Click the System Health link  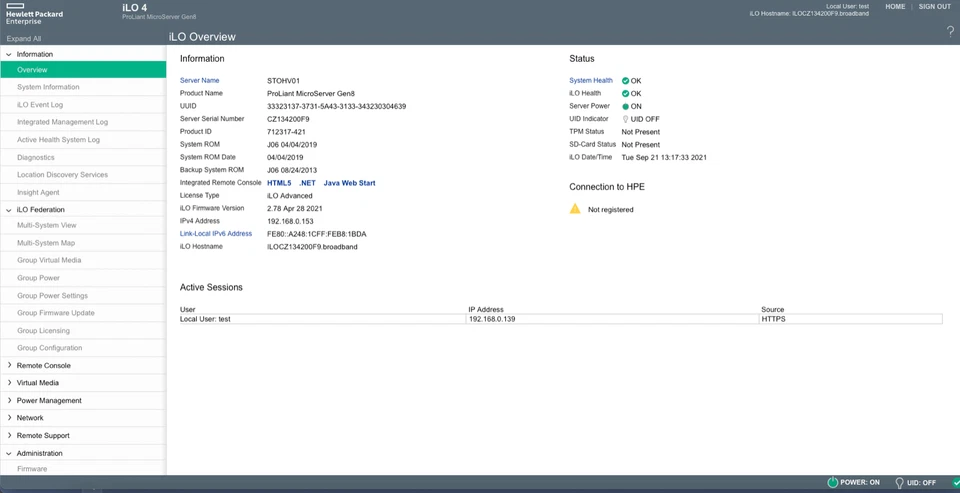click(591, 81)
